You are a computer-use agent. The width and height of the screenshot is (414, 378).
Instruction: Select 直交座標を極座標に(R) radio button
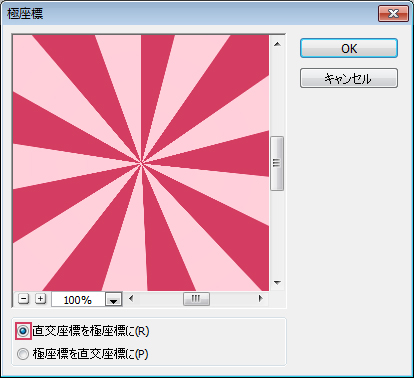click(23, 331)
